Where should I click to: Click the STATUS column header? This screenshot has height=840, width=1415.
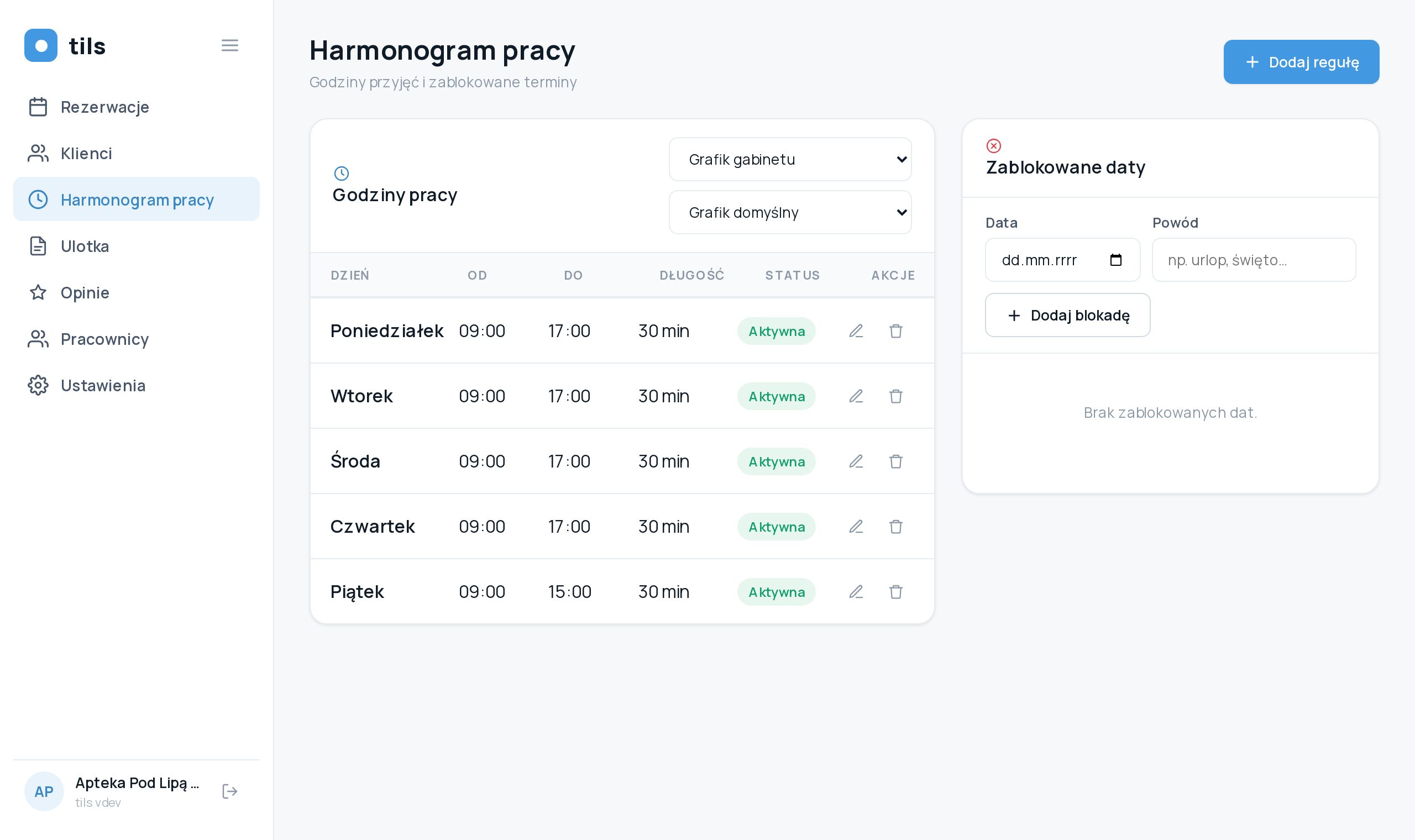pos(793,275)
